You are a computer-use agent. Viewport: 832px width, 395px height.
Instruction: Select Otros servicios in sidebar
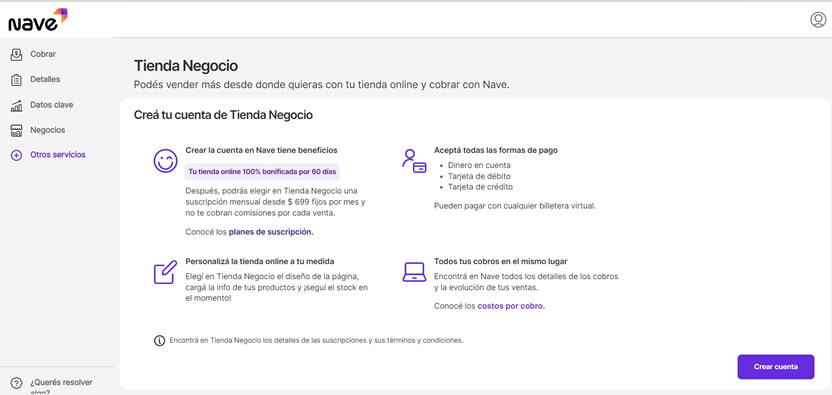click(x=58, y=155)
